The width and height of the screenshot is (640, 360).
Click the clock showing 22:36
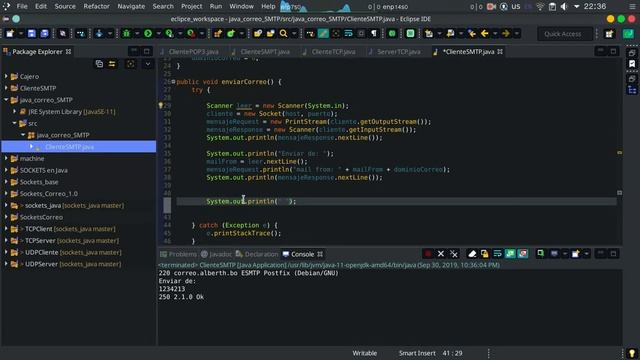(x=595, y=6)
